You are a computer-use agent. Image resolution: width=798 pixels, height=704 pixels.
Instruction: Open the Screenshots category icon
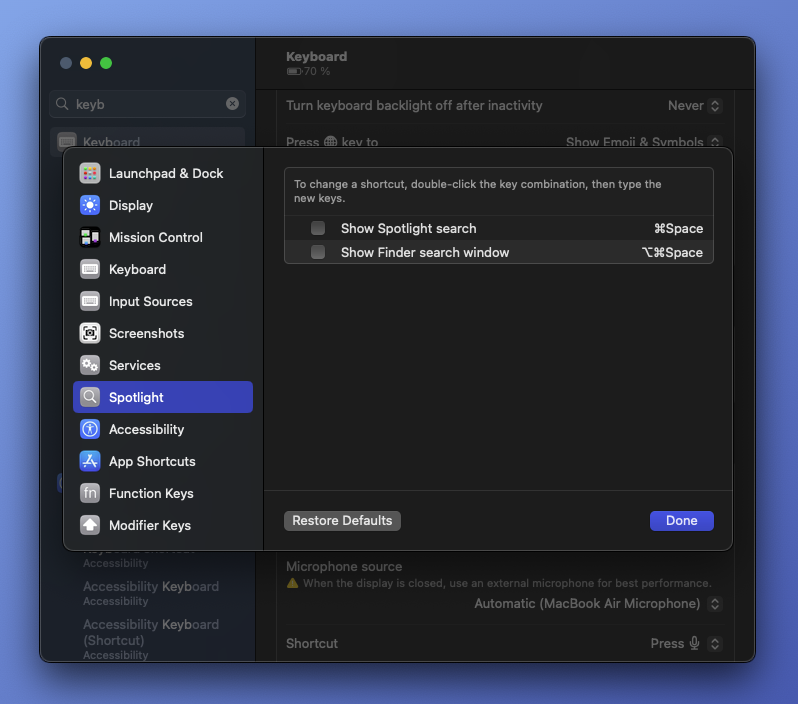(90, 333)
